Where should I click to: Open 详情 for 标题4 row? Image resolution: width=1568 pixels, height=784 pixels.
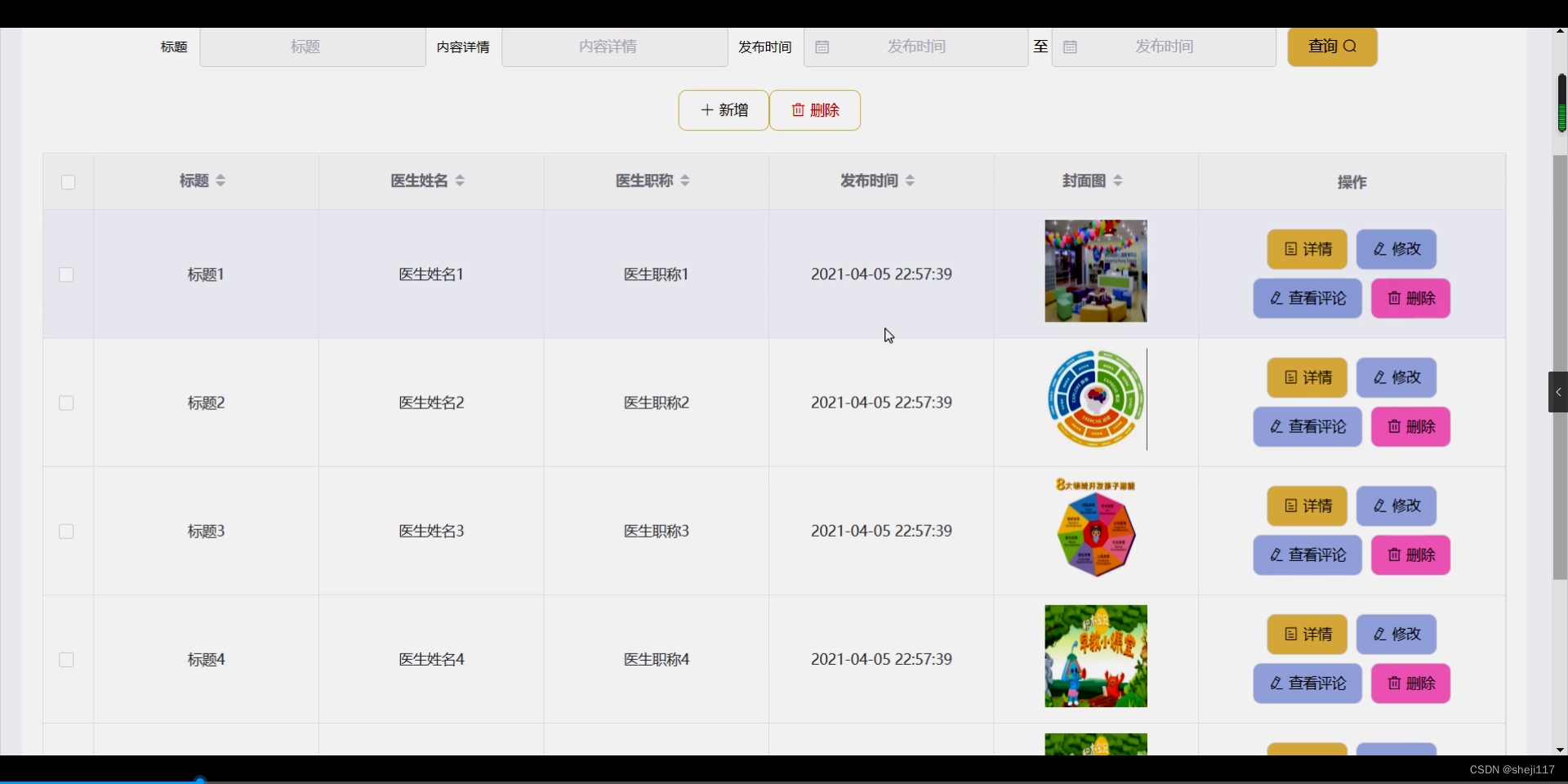[x=1307, y=634]
